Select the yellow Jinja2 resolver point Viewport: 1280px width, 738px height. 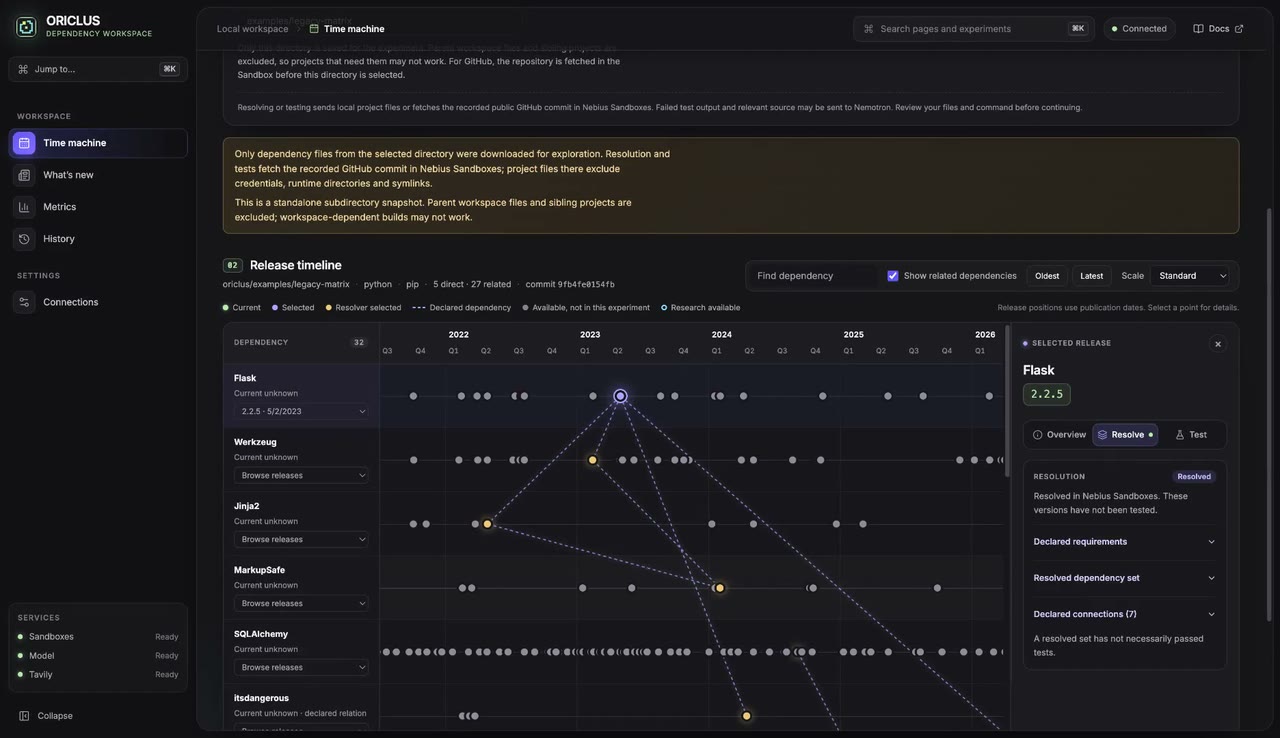(487, 524)
